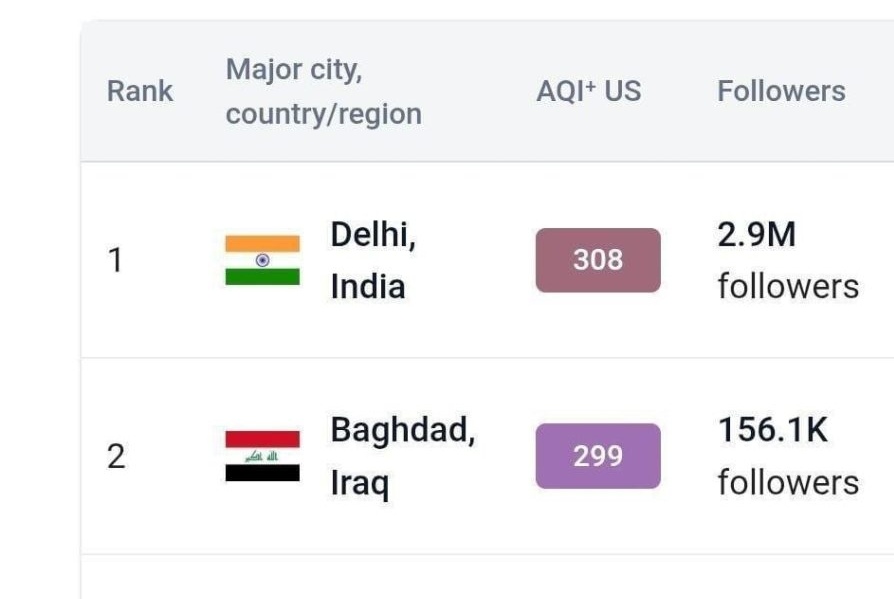Viewport: 894px width, 599px height.
Task: Click "followers" label in Baghdad row
Action: coord(788,483)
